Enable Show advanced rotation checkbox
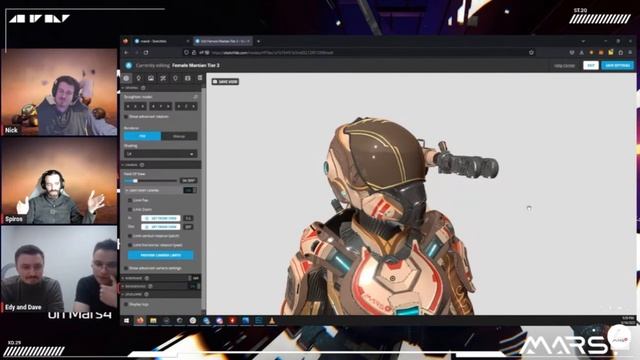 point(126,117)
